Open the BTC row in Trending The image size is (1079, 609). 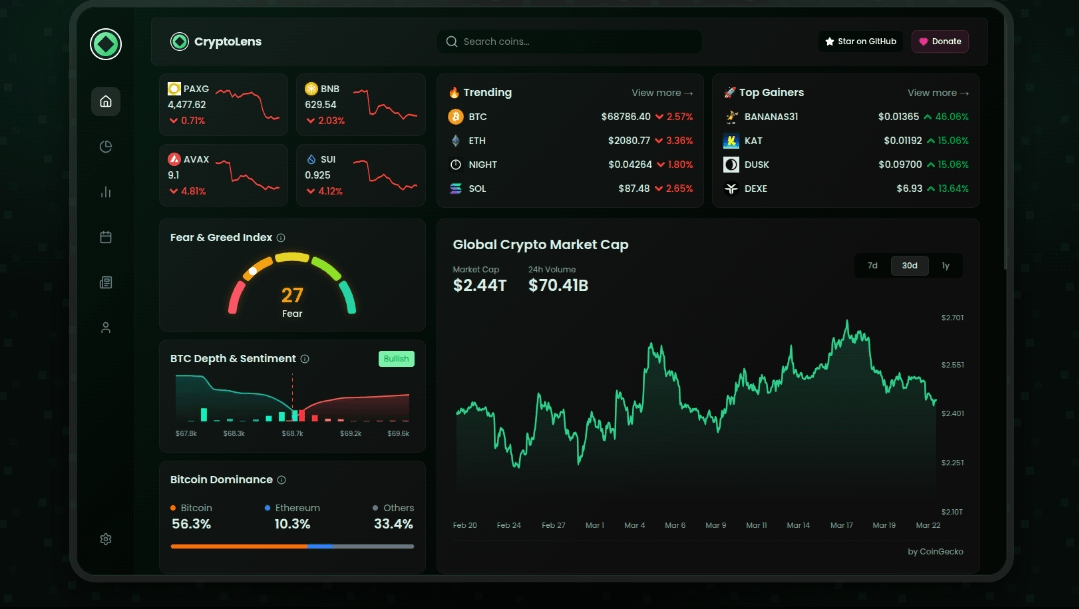tap(570, 117)
